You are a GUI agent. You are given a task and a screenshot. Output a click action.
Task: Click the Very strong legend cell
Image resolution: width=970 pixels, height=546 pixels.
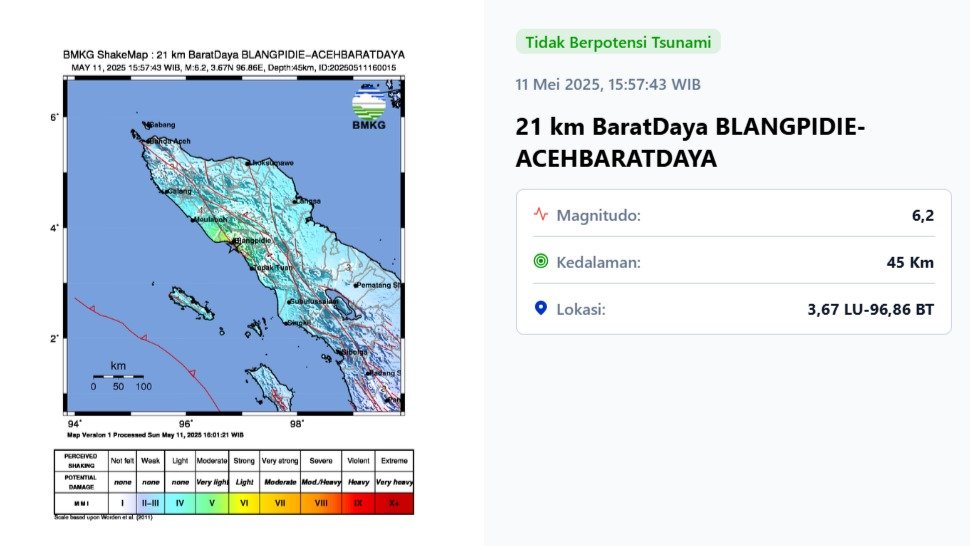(x=280, y=461)
